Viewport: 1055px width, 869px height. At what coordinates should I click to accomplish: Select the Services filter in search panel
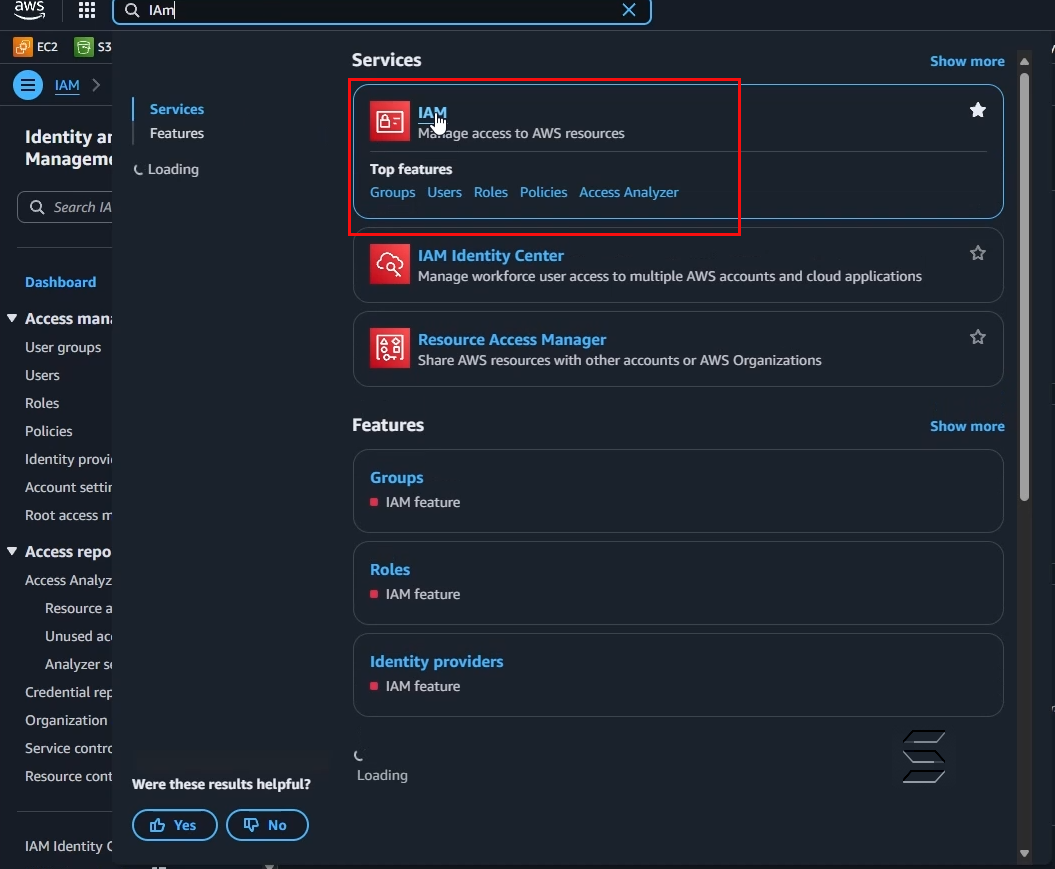click(176, 109)
